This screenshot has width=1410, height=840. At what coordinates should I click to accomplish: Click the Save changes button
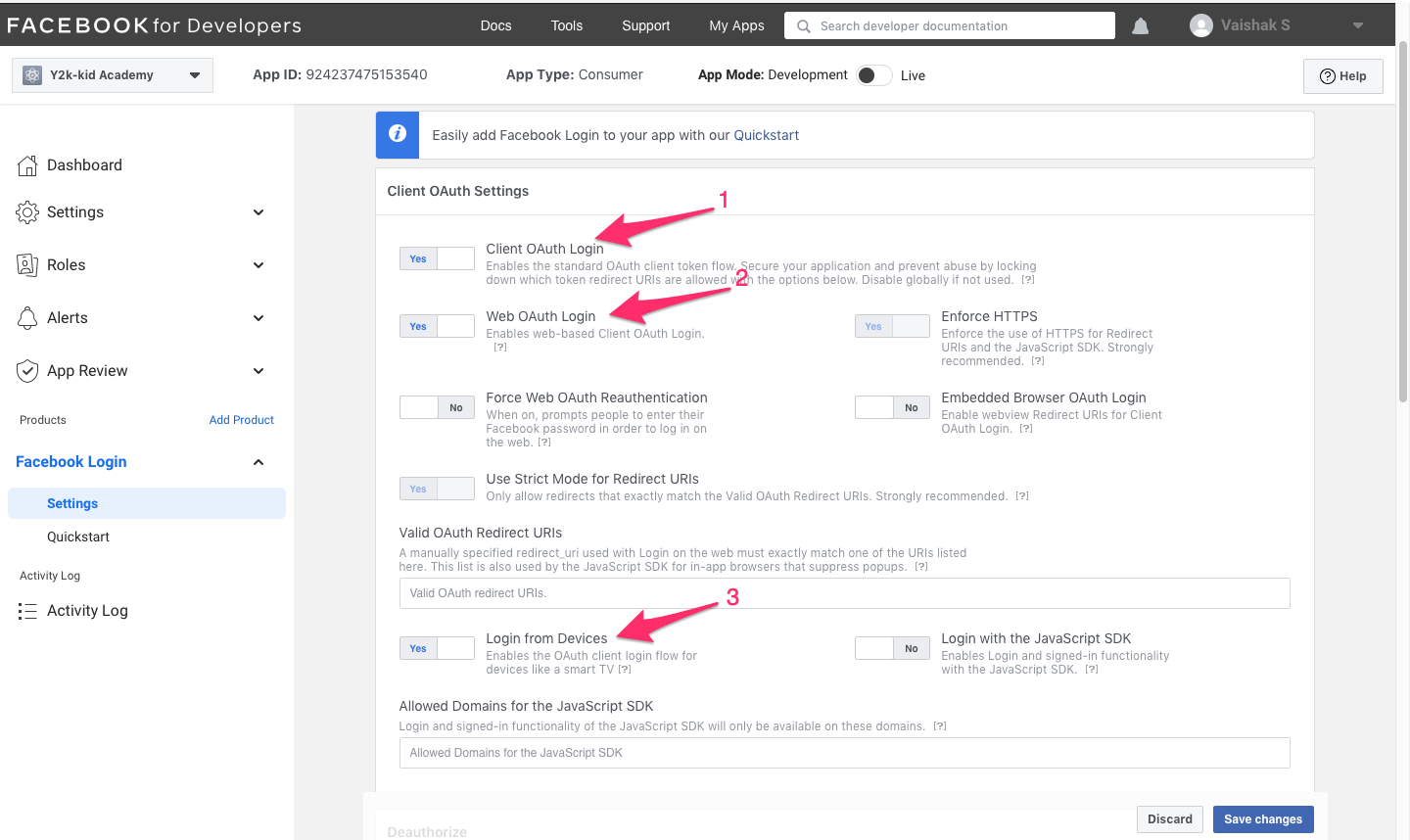coord(1263,819)
